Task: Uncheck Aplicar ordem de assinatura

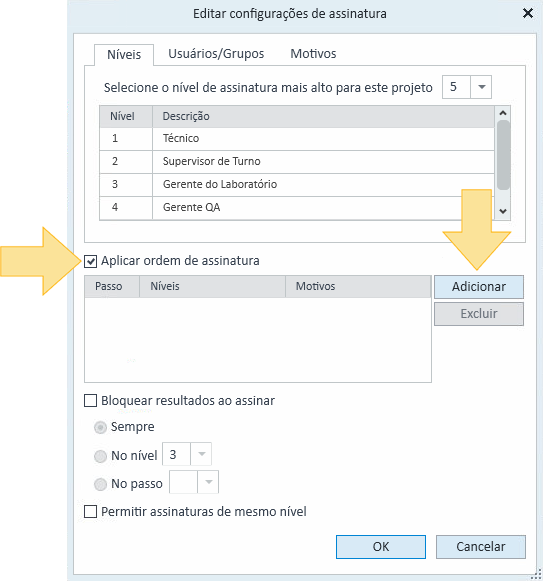Action: click(90, 261)
